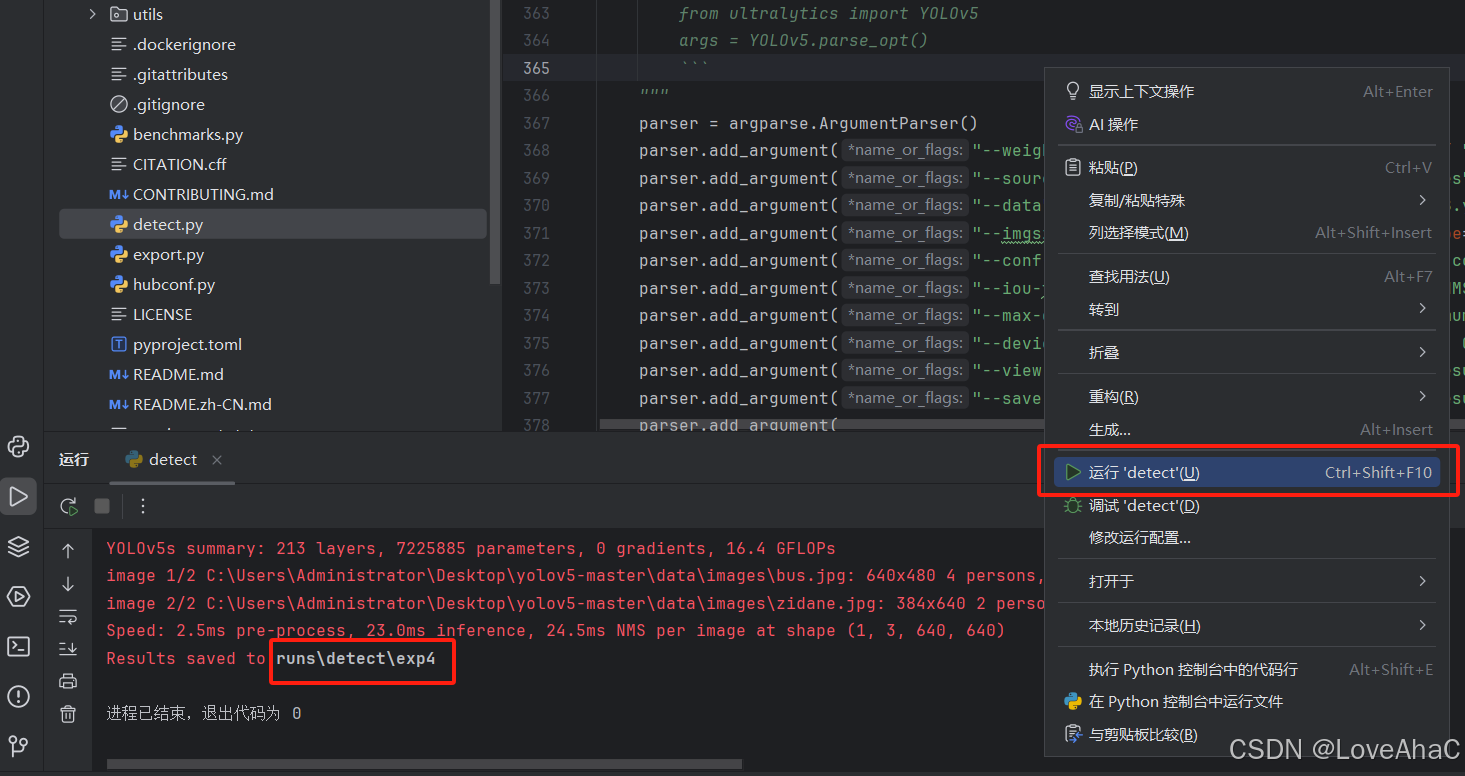Expand the 转到 submenu
The height and width of the screenshot is (776, 1465).
(x=1247, y=309)
